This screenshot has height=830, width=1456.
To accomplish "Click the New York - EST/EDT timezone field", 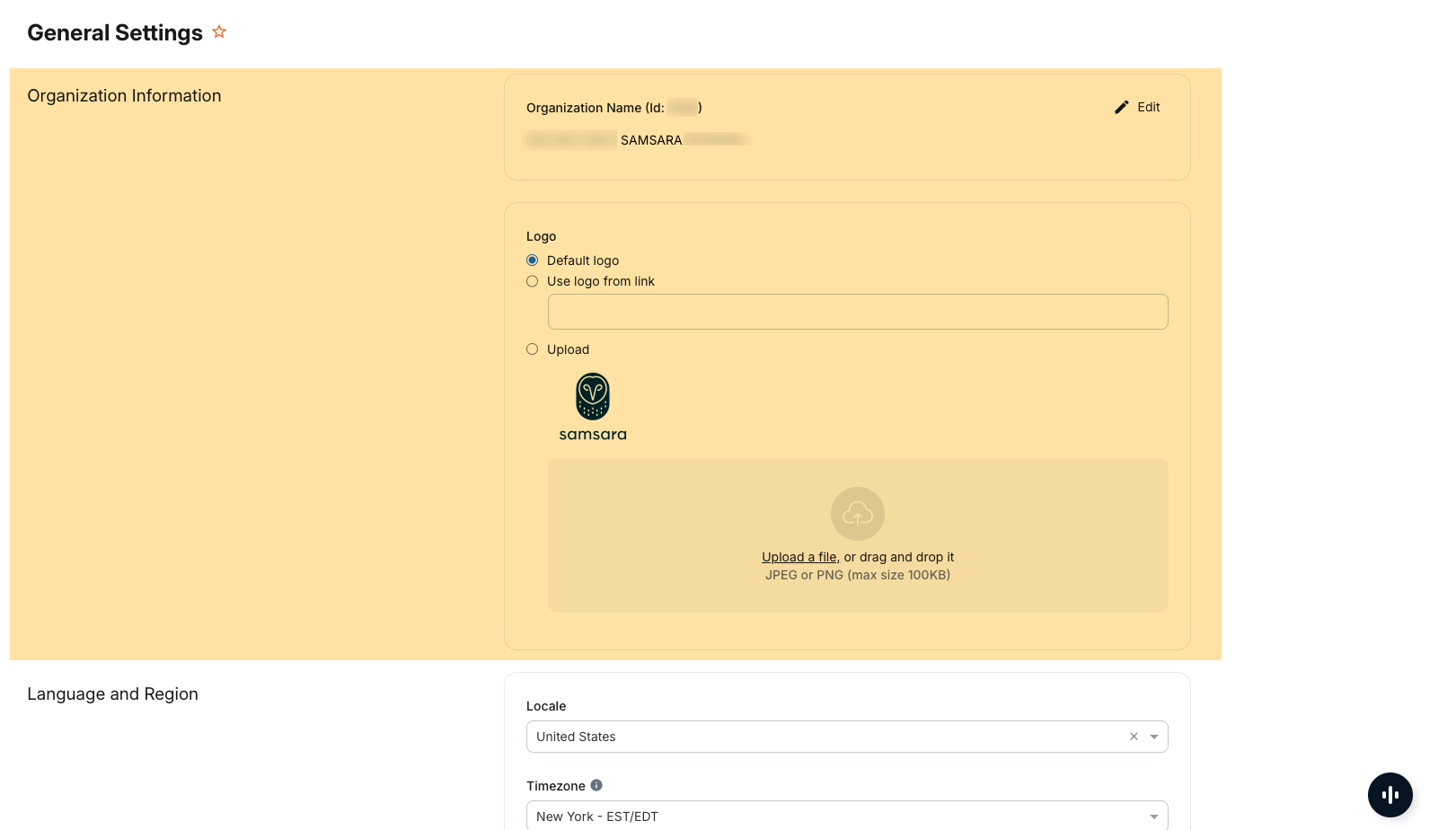I will [x=808, y=816].
